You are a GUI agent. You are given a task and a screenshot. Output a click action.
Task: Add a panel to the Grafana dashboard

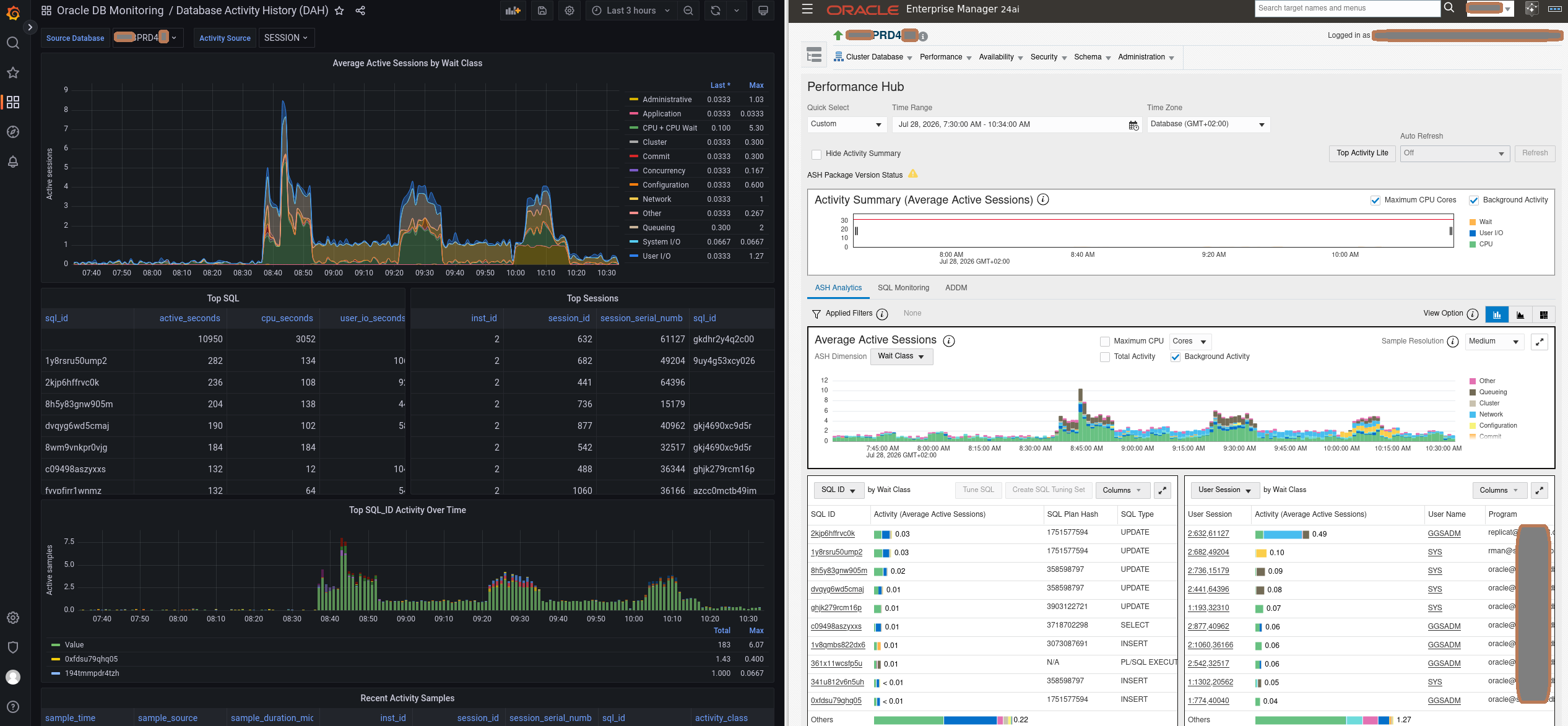(x=513, y=11)
